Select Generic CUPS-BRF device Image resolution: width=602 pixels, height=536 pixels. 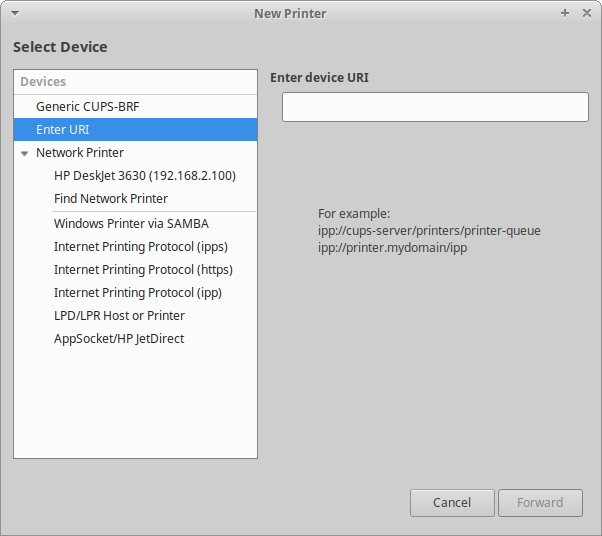93,106
